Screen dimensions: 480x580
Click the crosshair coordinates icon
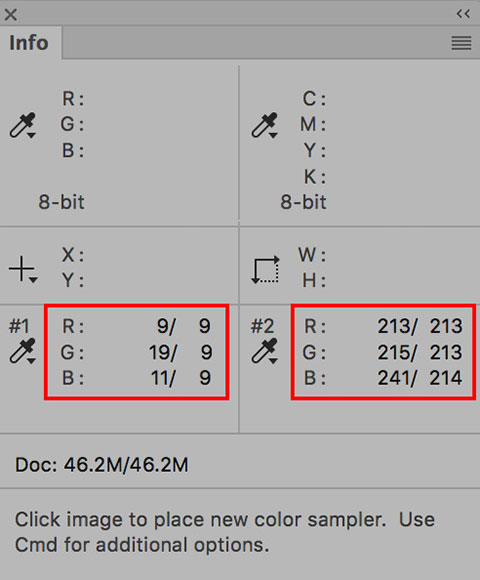[22, 269]
